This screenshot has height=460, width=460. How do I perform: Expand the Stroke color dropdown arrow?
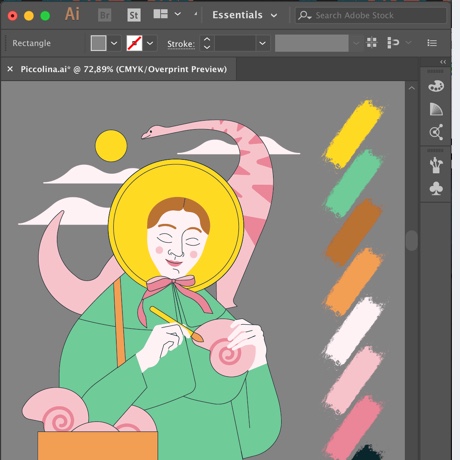click(x=150, y=43)
